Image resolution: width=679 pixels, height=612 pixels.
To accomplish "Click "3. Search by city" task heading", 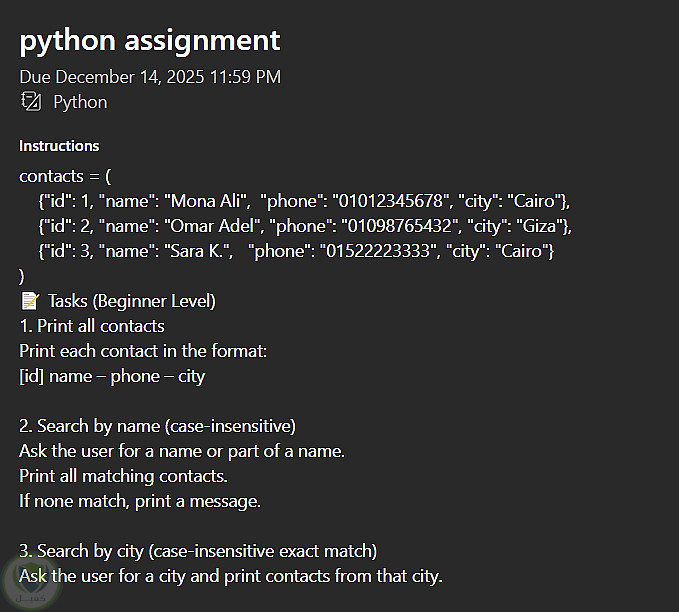I will (x=198, y=551).
